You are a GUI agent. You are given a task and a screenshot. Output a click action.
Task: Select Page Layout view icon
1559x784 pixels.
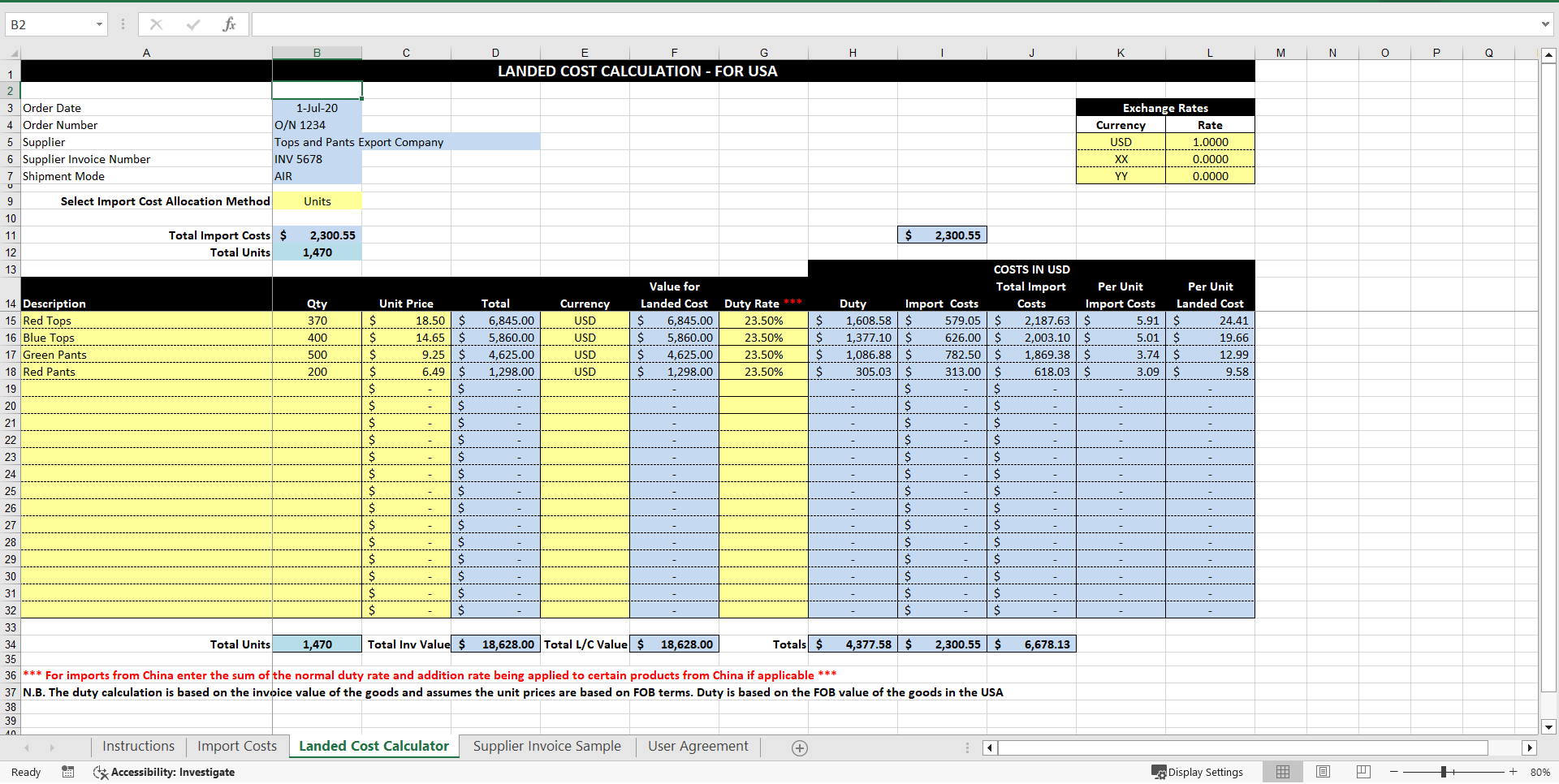pyautogui.click(x=1323, y=772)
